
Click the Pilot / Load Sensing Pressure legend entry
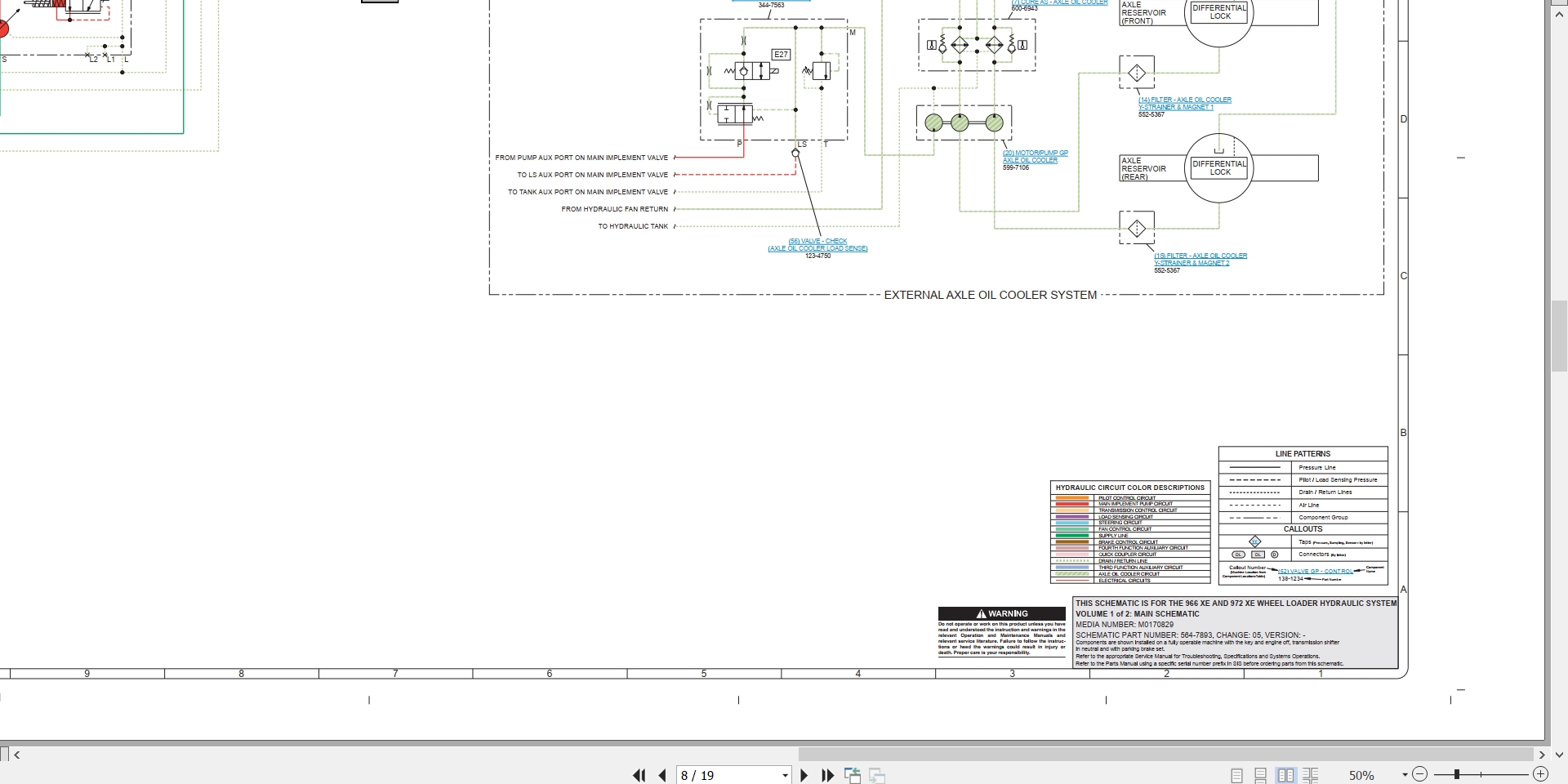[1338, 480]
